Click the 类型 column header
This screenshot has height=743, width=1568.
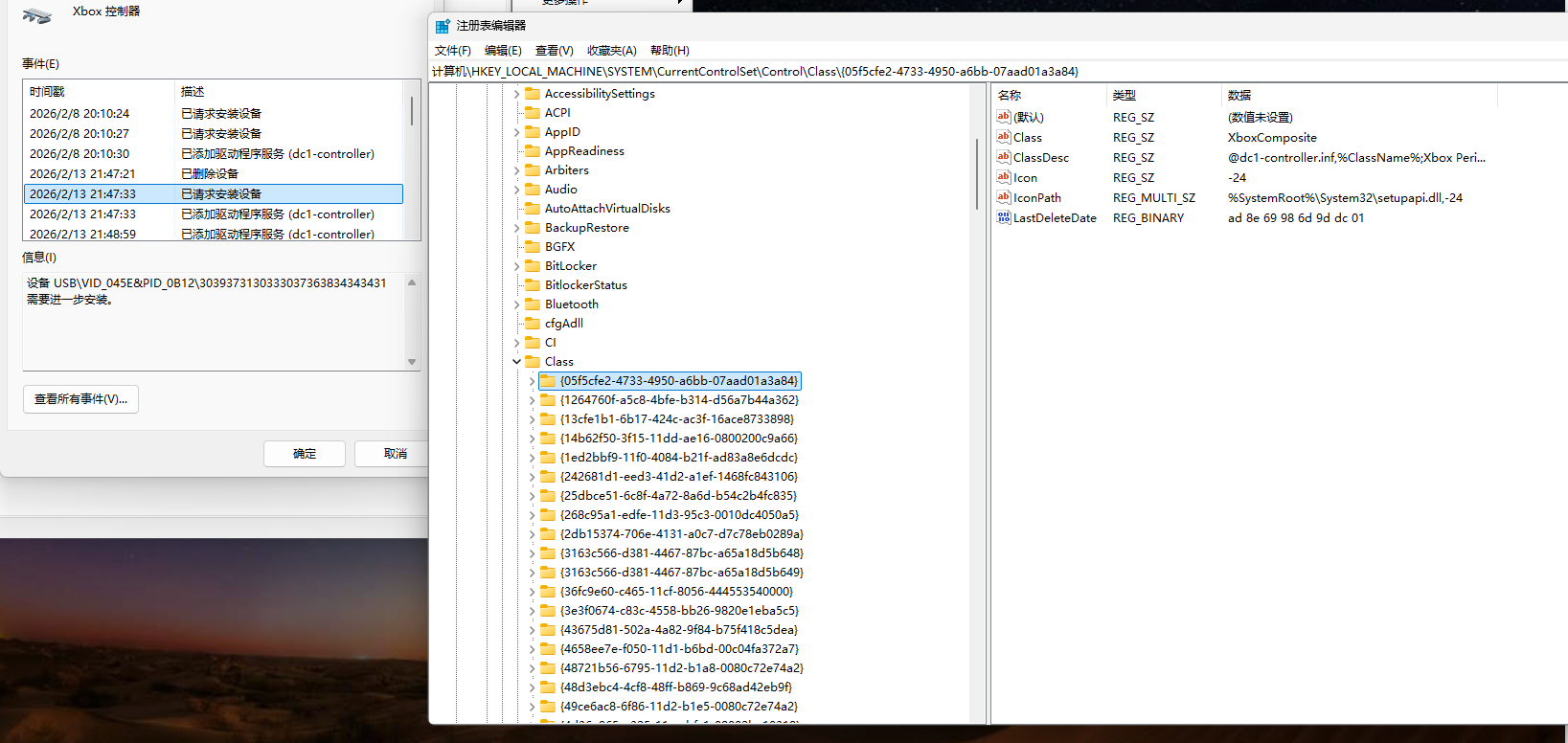pos(1165,95)
